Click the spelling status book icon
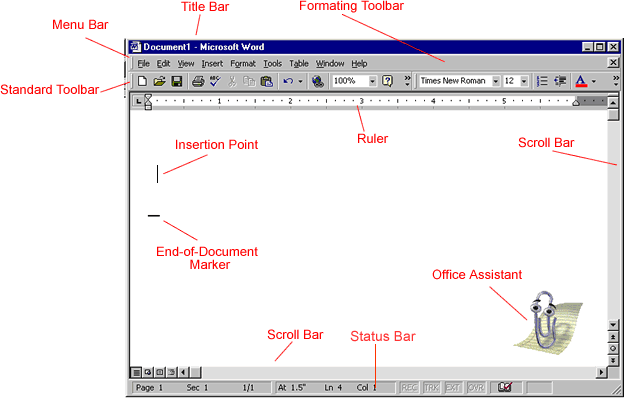The width and height of the screenshot is (624, 398). [x=505, y=387]
